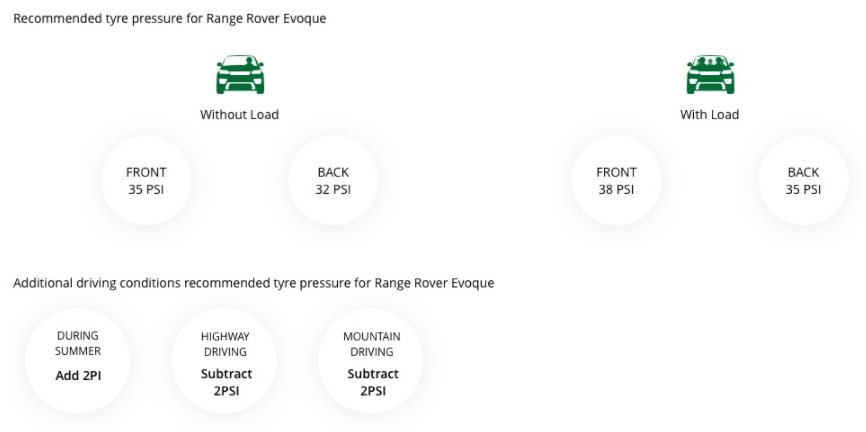Click the 'MOUNTAIN DRIVING' label text
The image size is (866, 432).
[372, 344]
